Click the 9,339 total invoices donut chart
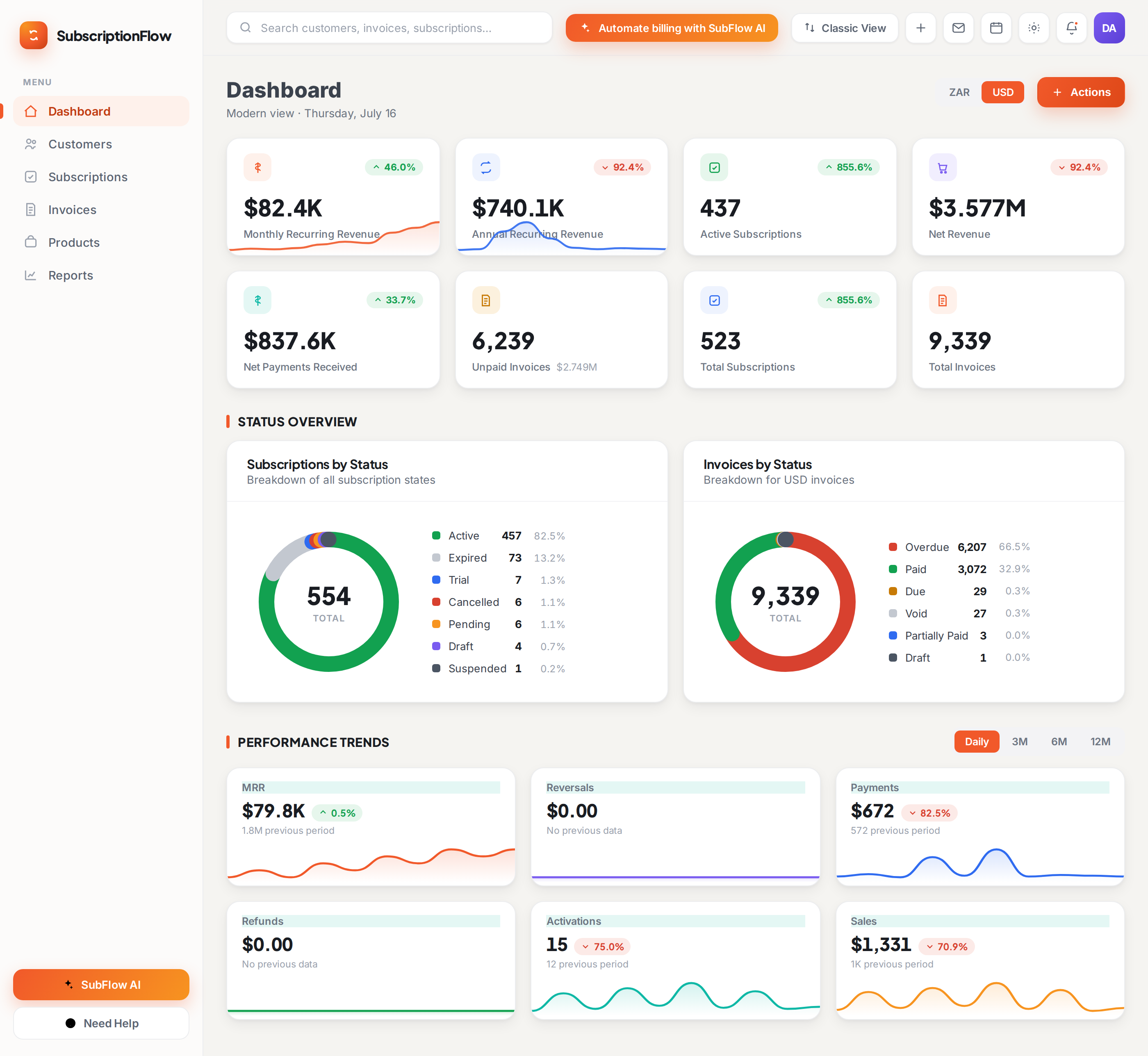This screenshot has width=1148, height=1056. tap(785, 602)
